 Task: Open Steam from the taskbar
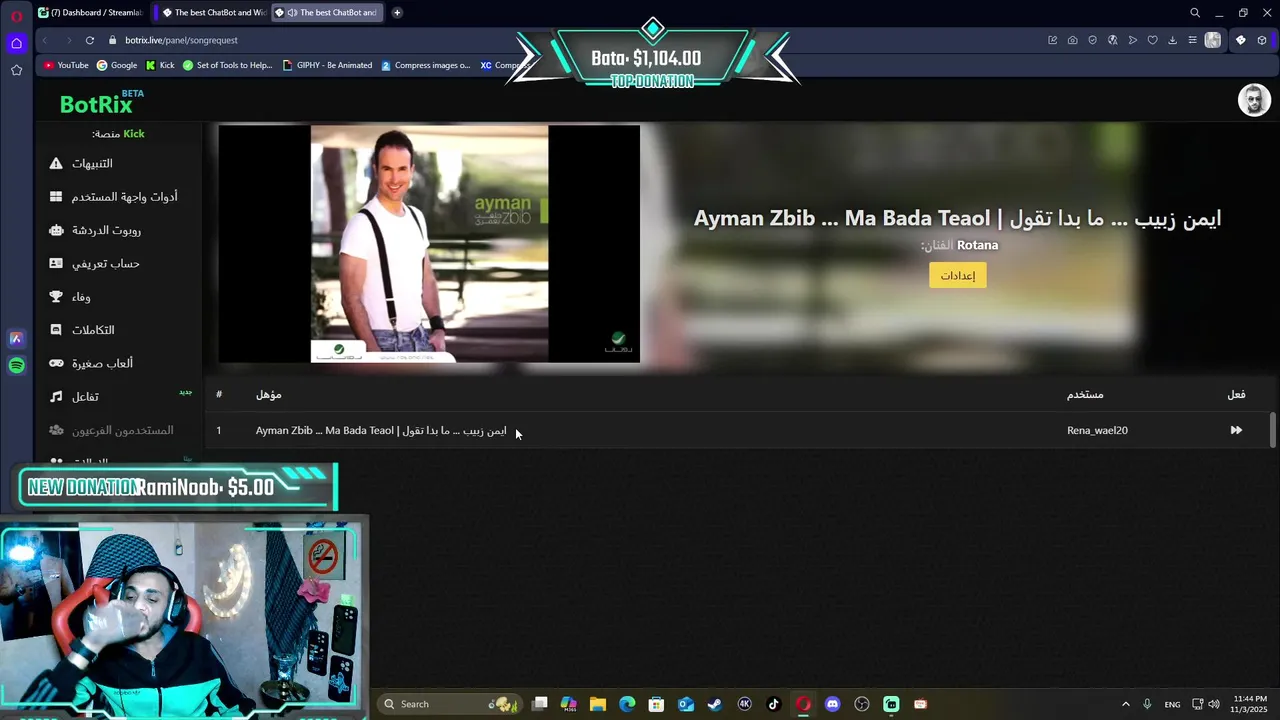(715, 704)
